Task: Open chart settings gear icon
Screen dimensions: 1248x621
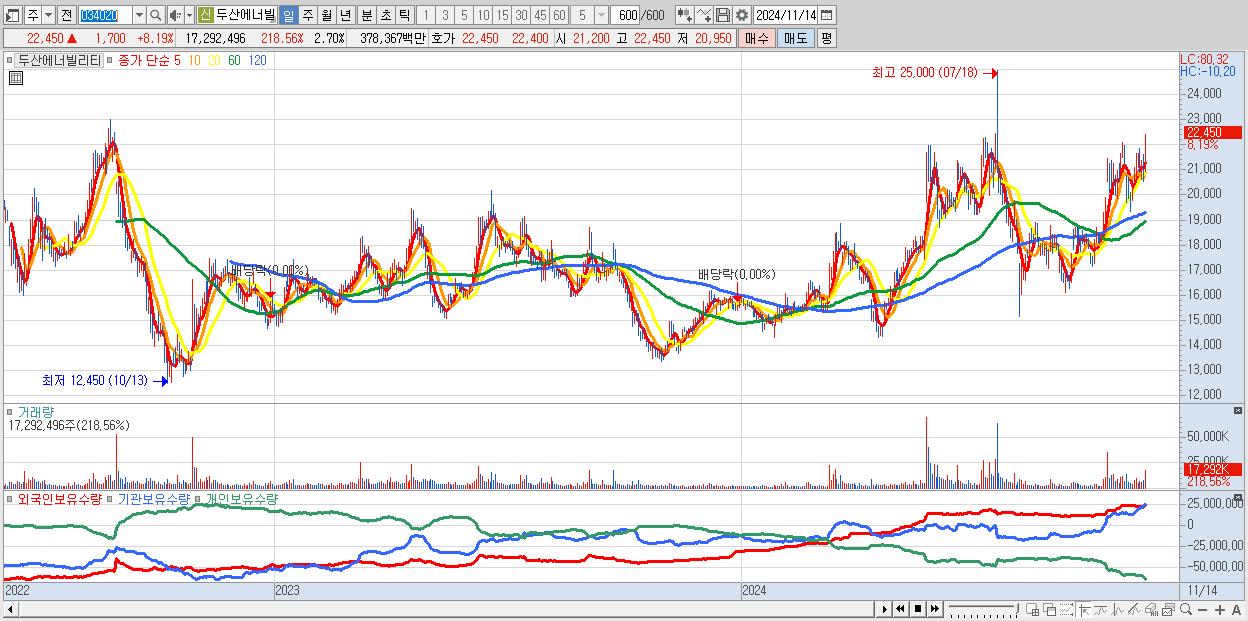Action: pyautogui.click(x=741, y=16)
